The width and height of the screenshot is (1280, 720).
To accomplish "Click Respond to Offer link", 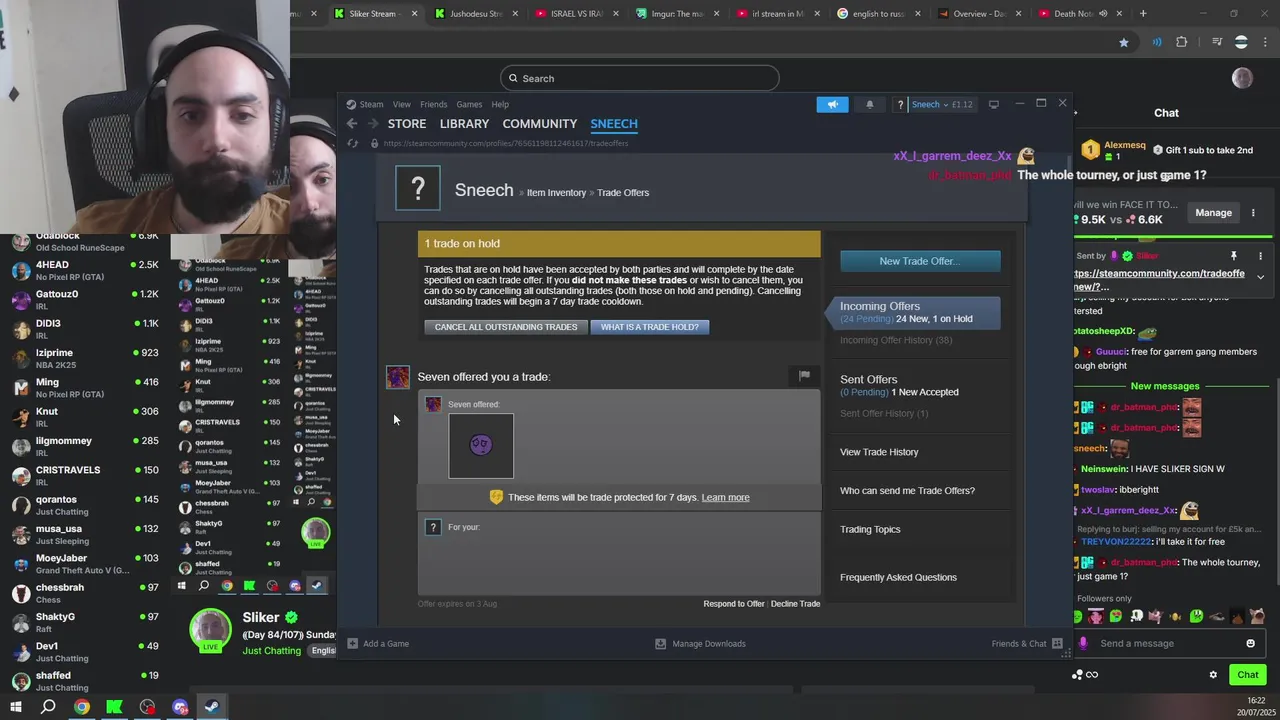I will pos(733,603).
